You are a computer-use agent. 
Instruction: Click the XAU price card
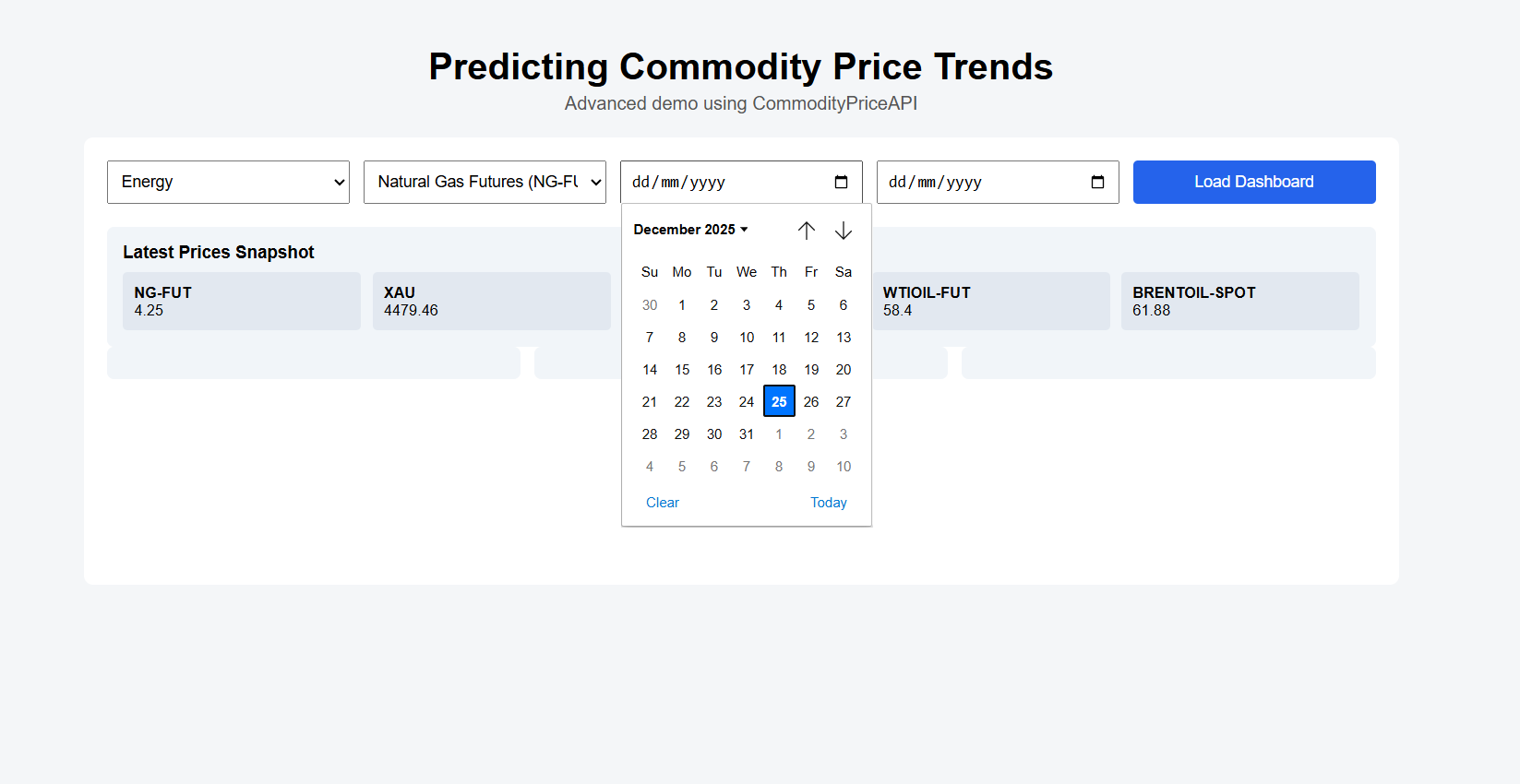coord(491,301)
